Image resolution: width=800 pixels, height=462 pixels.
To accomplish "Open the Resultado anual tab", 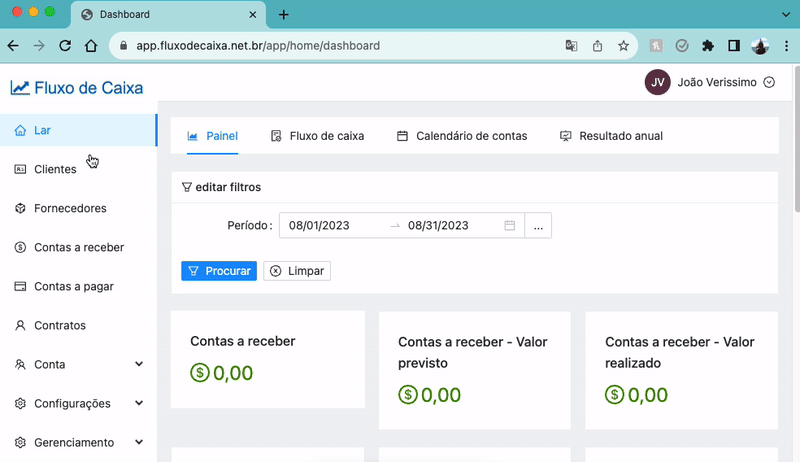I will (611, 136).
